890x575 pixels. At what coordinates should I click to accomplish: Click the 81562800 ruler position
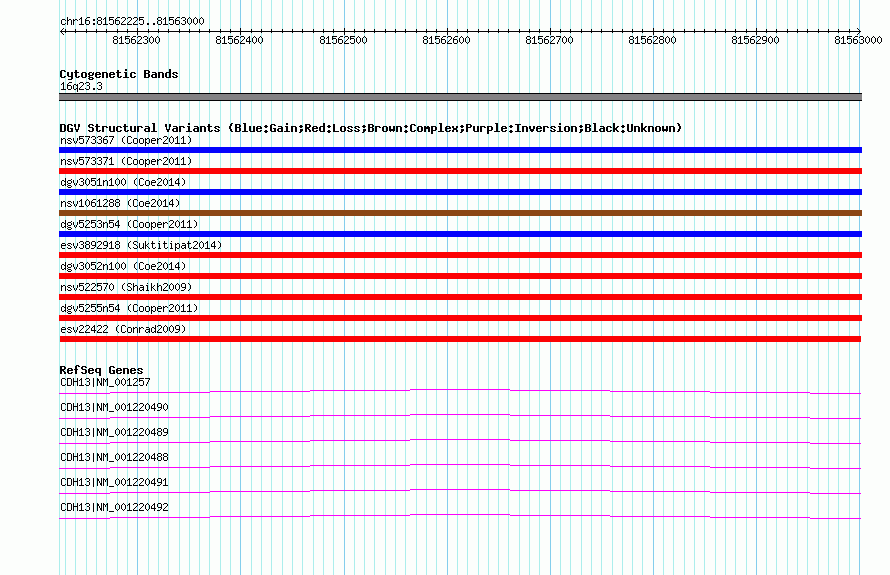653,40
